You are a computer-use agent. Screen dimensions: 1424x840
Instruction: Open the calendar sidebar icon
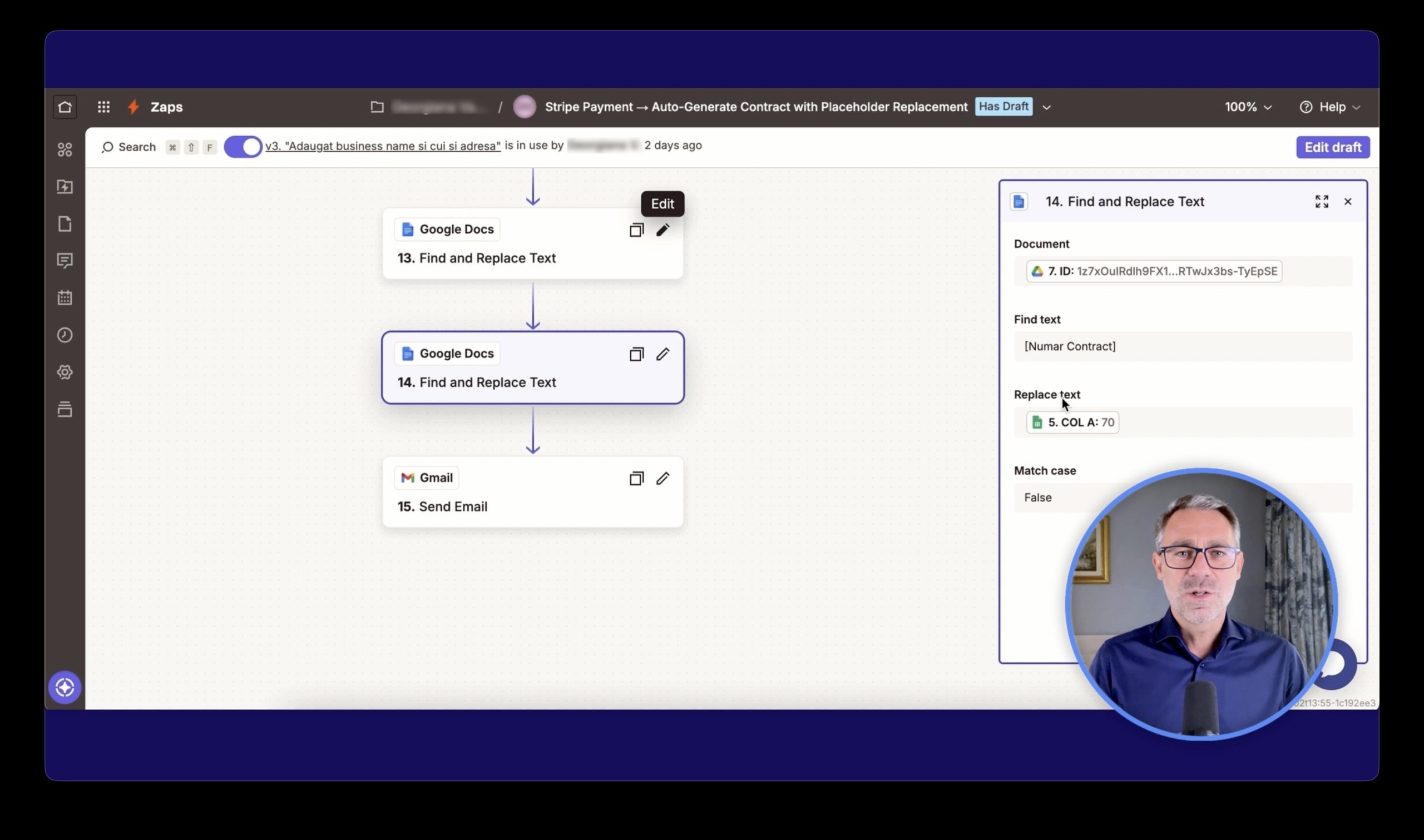point(65,298)
